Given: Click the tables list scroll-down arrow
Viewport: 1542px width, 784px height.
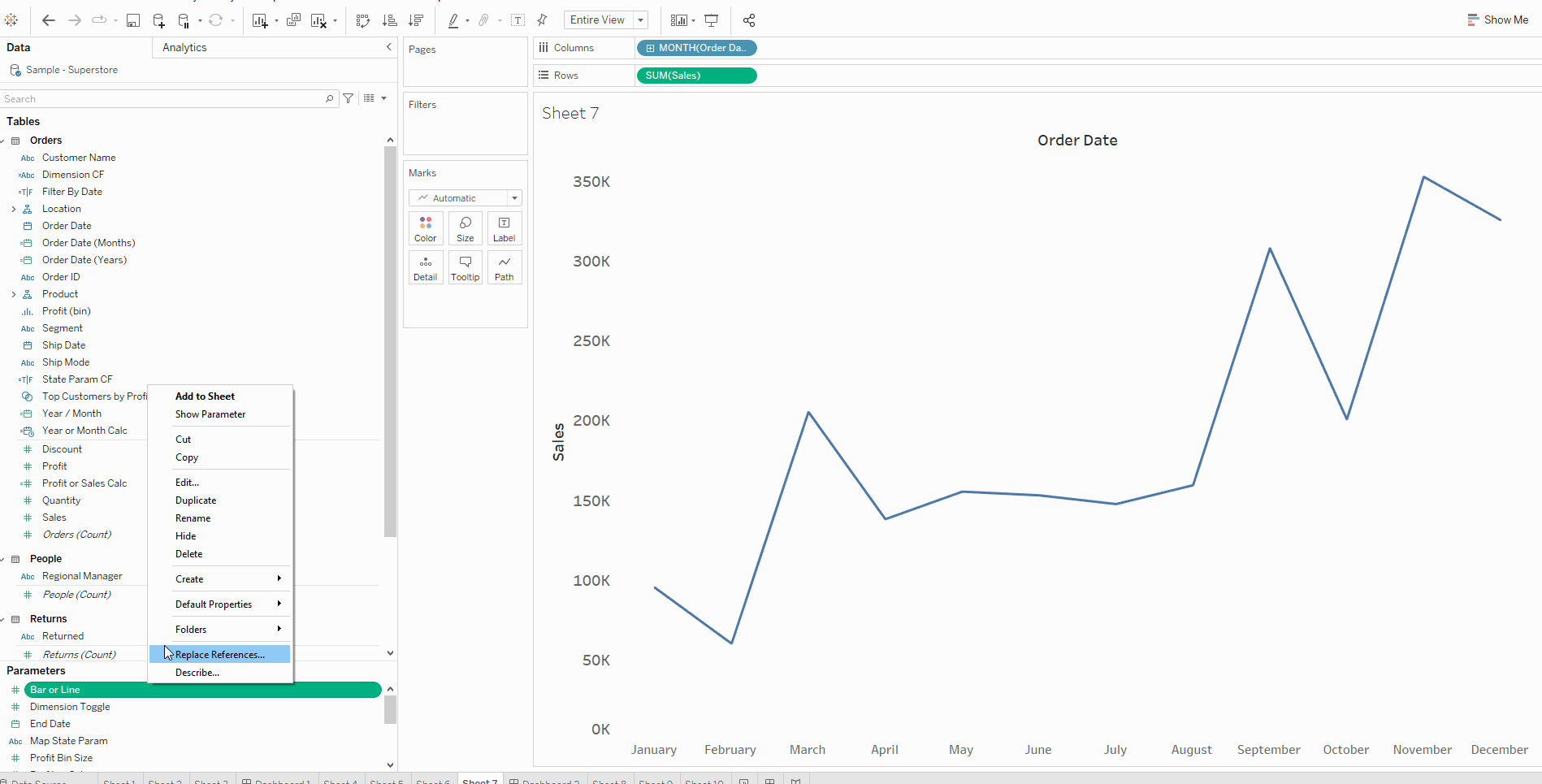Looking at the screenshot, I should tap(390, 653).
